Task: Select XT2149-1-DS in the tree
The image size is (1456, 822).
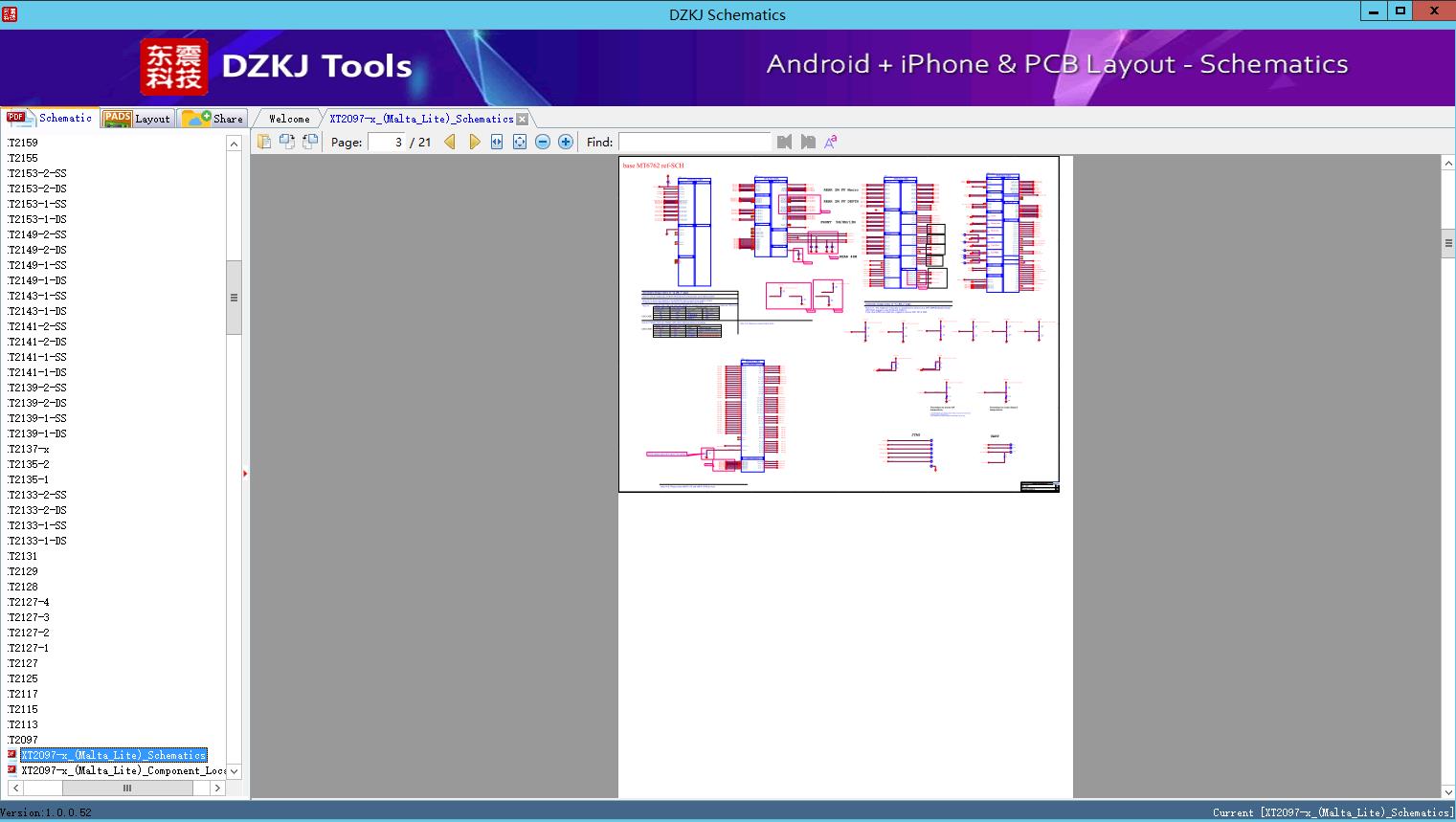Action: click(x=36, y=280)
